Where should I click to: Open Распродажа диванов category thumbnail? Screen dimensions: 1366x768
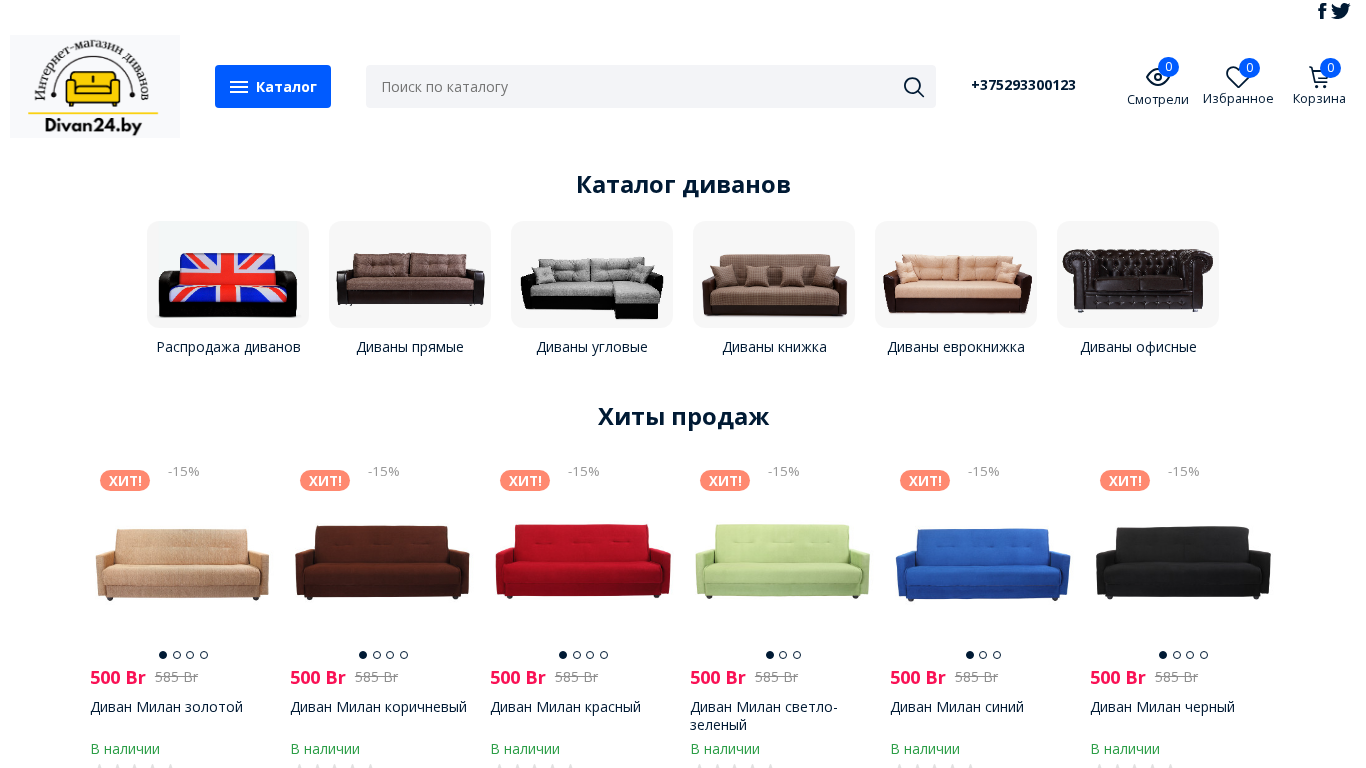tap(228, 274)
